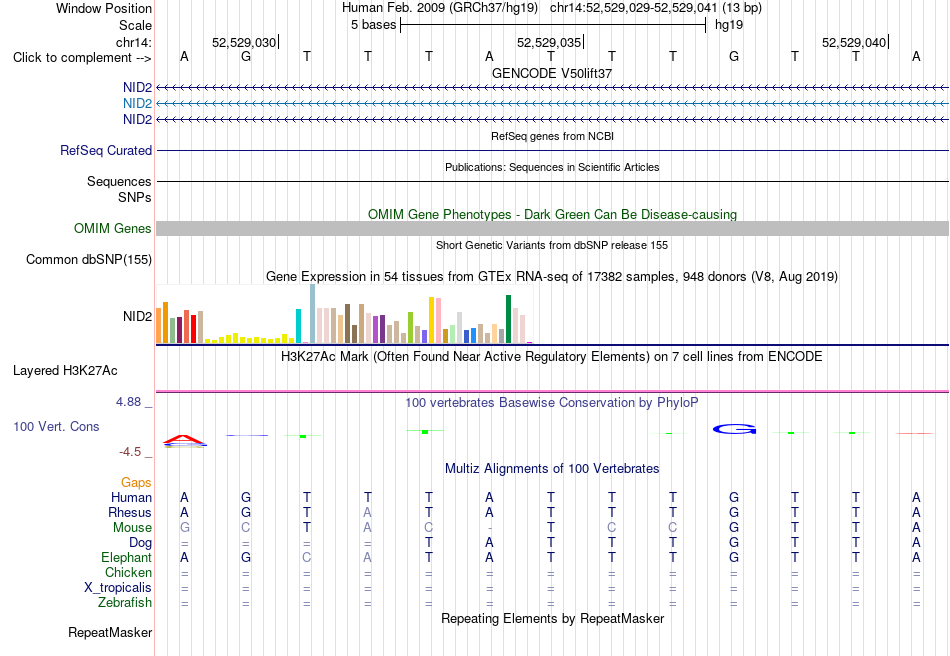Click the SNPs track label
950x656 pixels.
135,197
